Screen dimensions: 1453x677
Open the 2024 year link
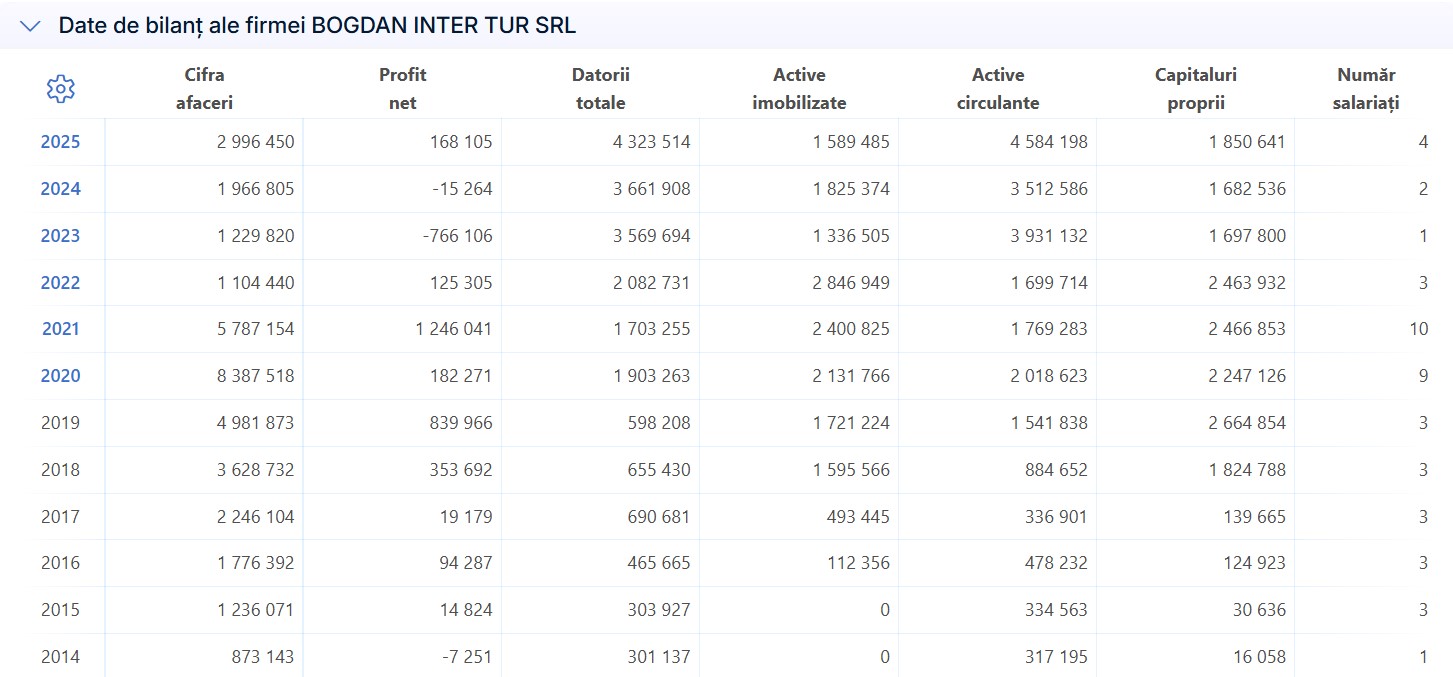(x=60, y=189)
